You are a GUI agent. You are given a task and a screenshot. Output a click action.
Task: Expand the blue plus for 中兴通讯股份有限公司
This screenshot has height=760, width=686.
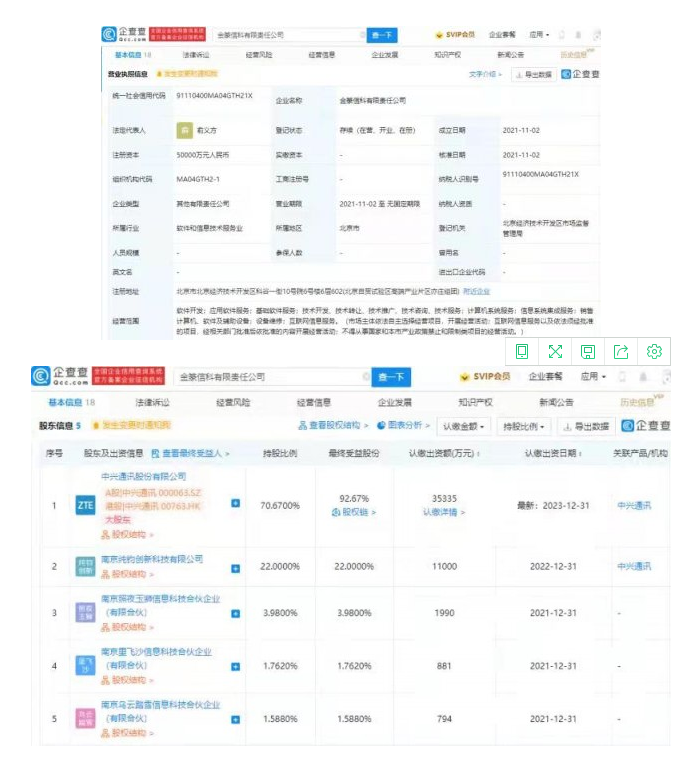coord(236,503)
